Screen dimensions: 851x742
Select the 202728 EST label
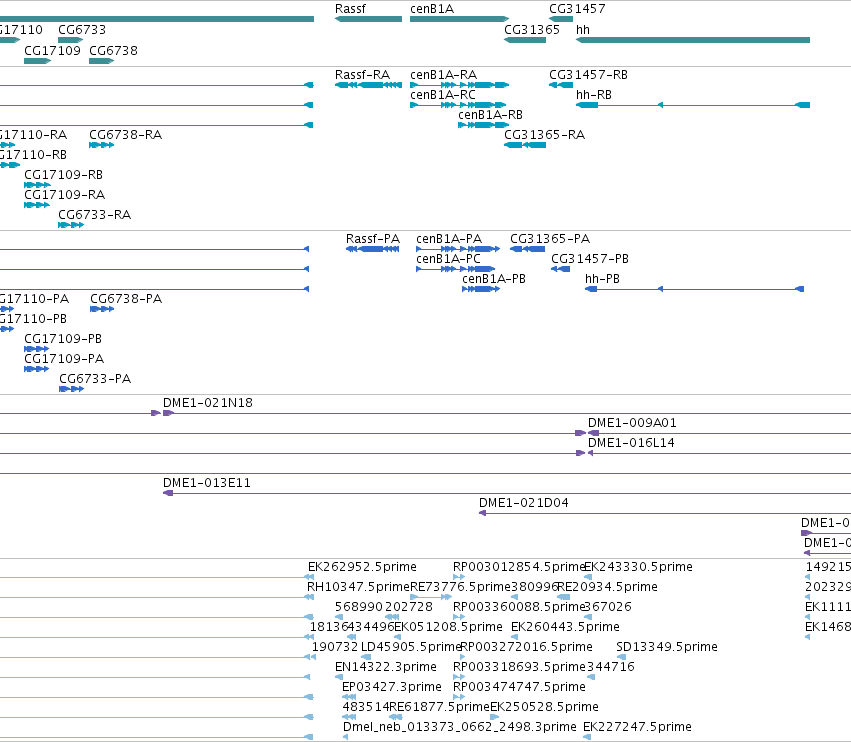coord(409,607)
